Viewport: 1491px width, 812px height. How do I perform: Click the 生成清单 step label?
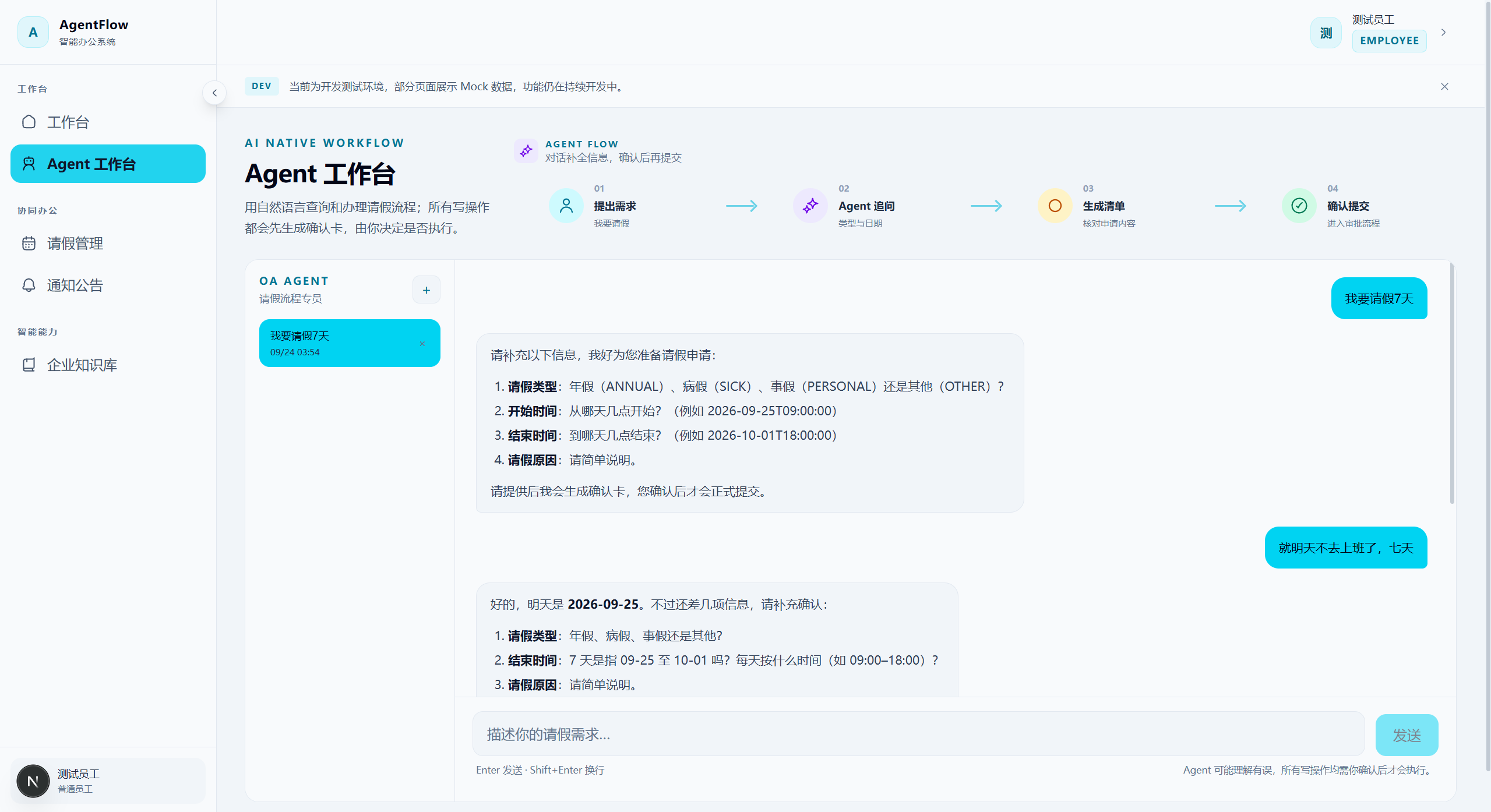(1104, 206)
